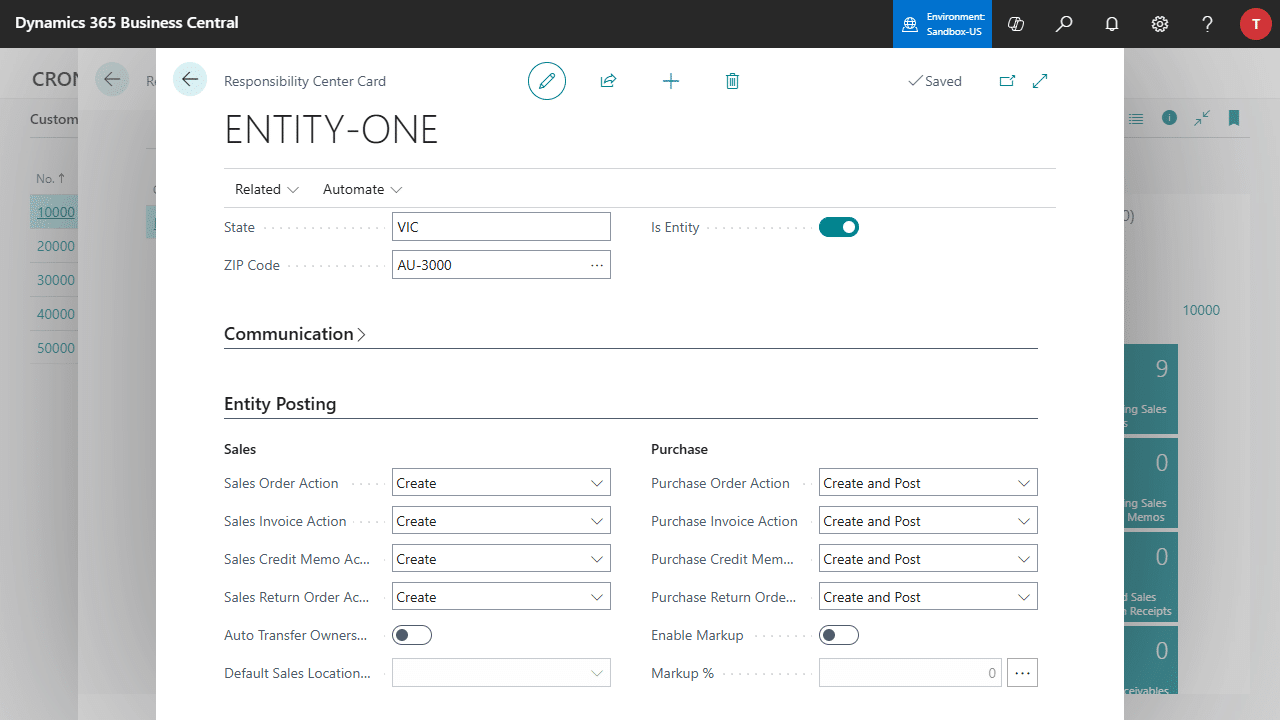1280x720 pixels.
Task: Open Copilot icon in top bar
Action: [x=1016, y=24]
